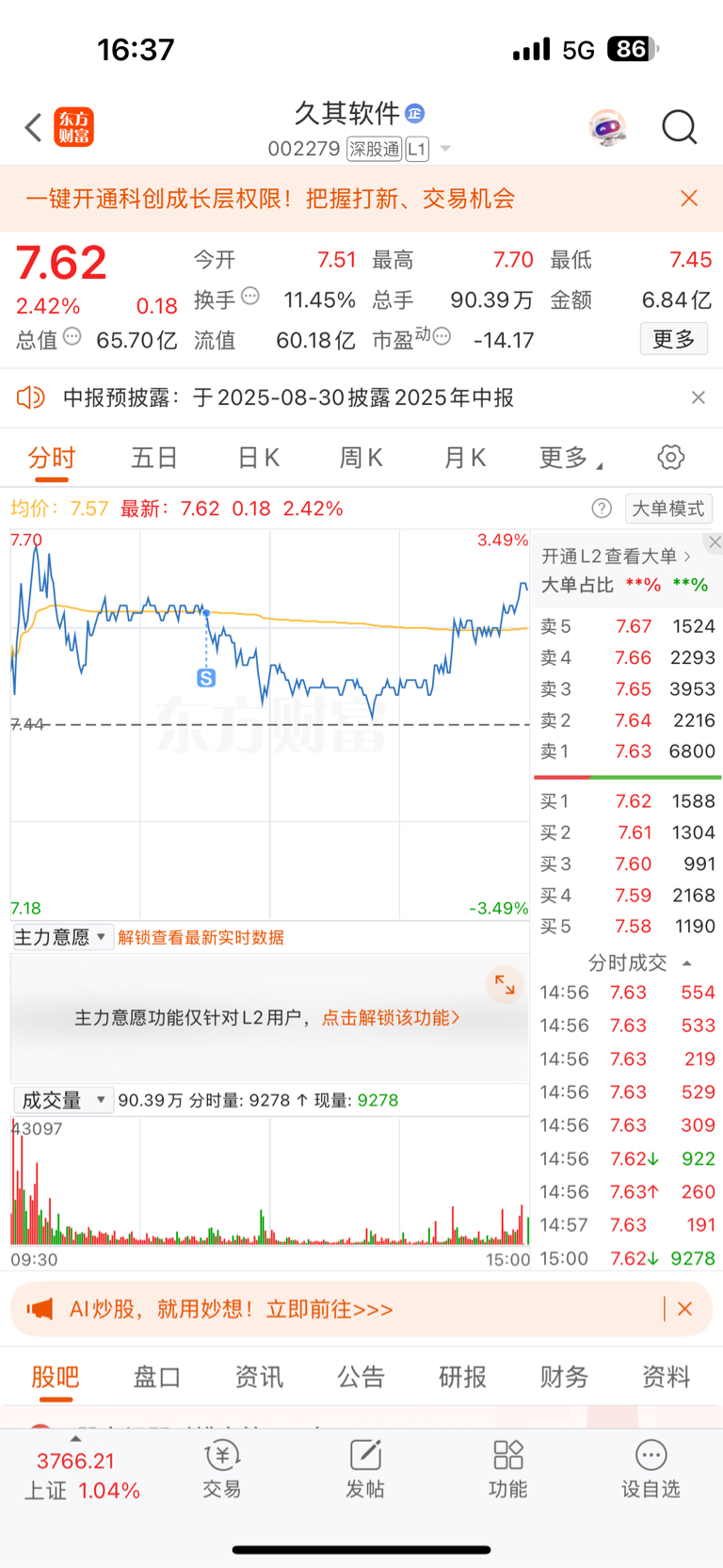The image size is (723, 1568).
Task: Expand the stock title dropdown arrow
Action: coord(445,149)
